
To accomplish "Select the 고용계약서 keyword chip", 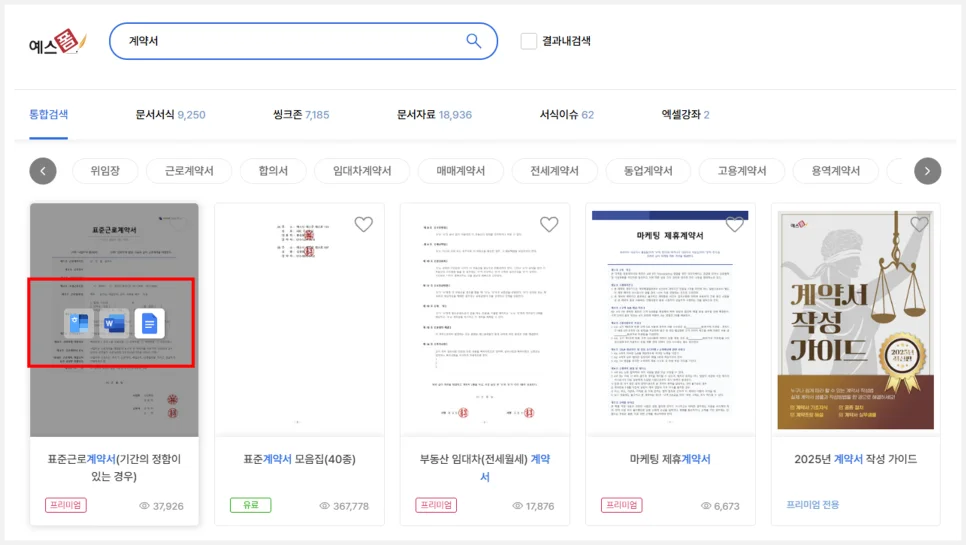I will point(741,171).
